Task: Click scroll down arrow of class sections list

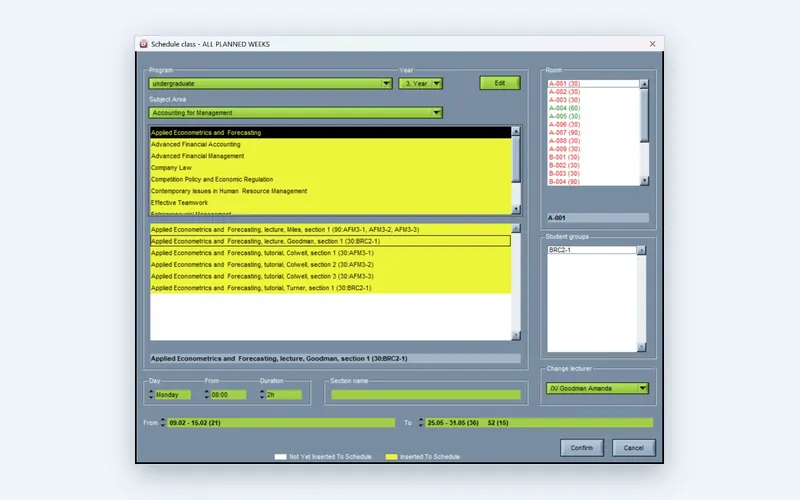Action: (516, 335)
